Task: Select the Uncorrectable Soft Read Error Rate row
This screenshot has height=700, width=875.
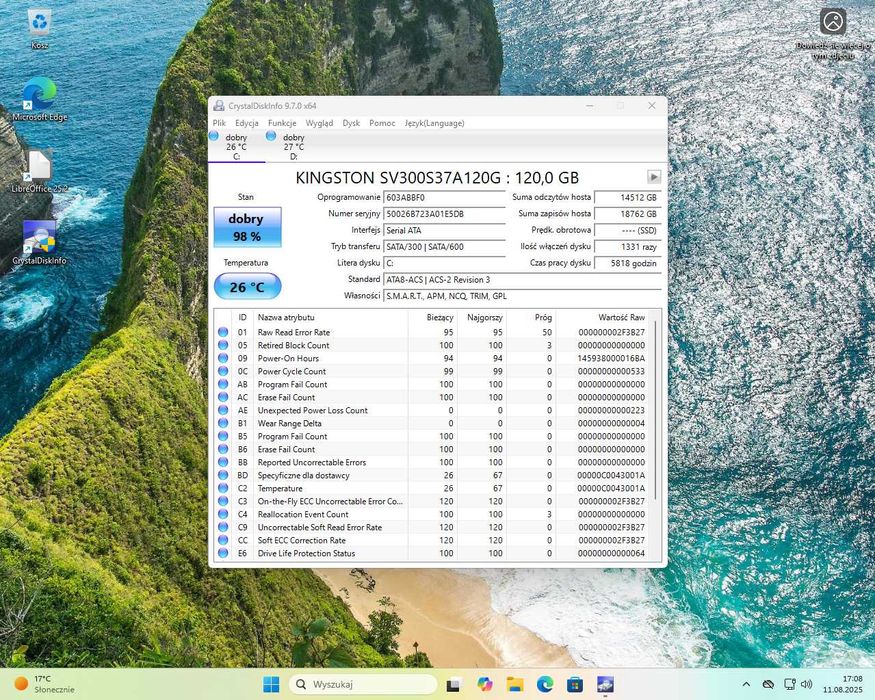Action: pos(433,527)
